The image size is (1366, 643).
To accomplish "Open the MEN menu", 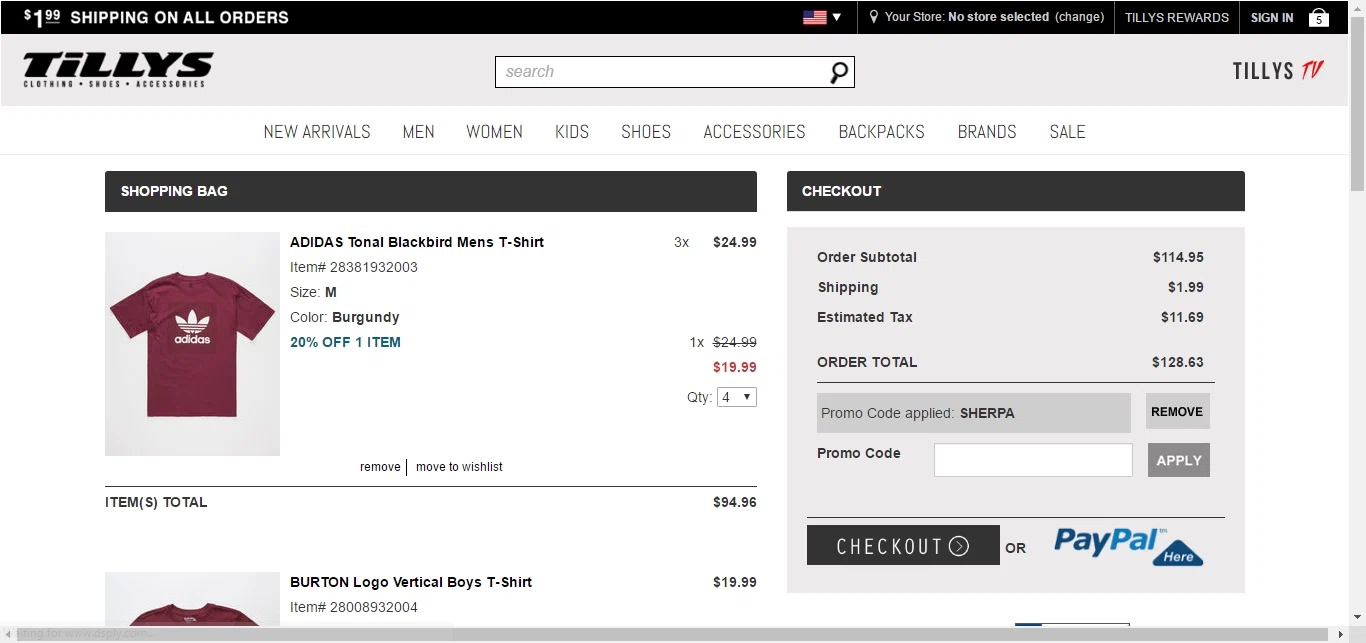I will tap(418, 132).
